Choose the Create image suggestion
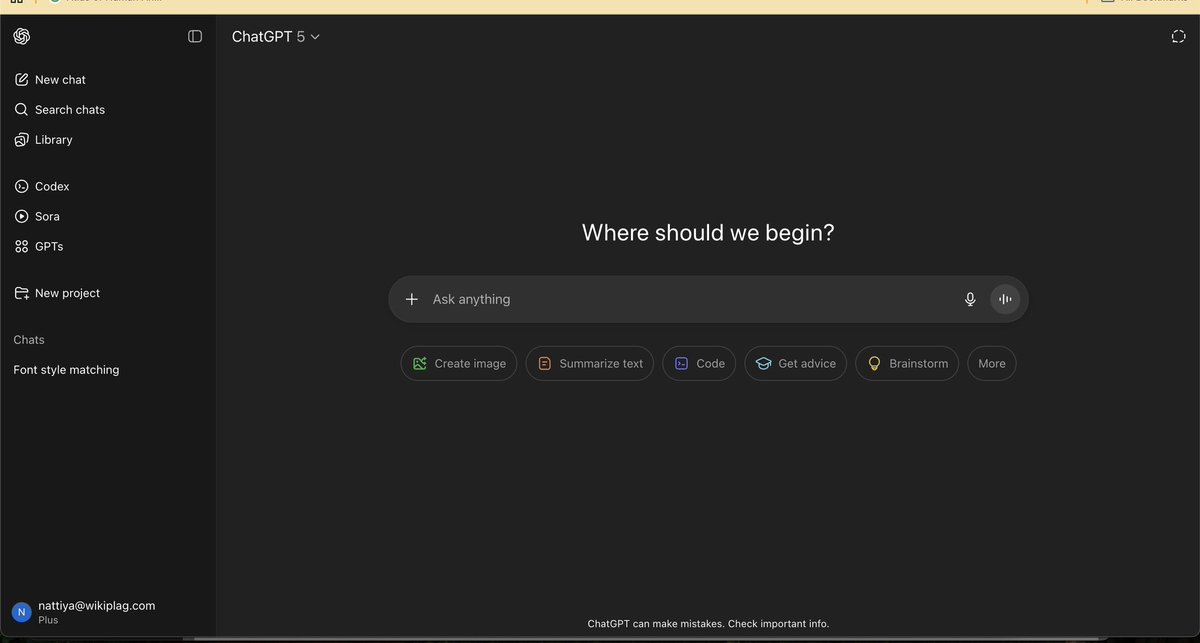This screenshot has height=643, width=1200. pos(459,363)
